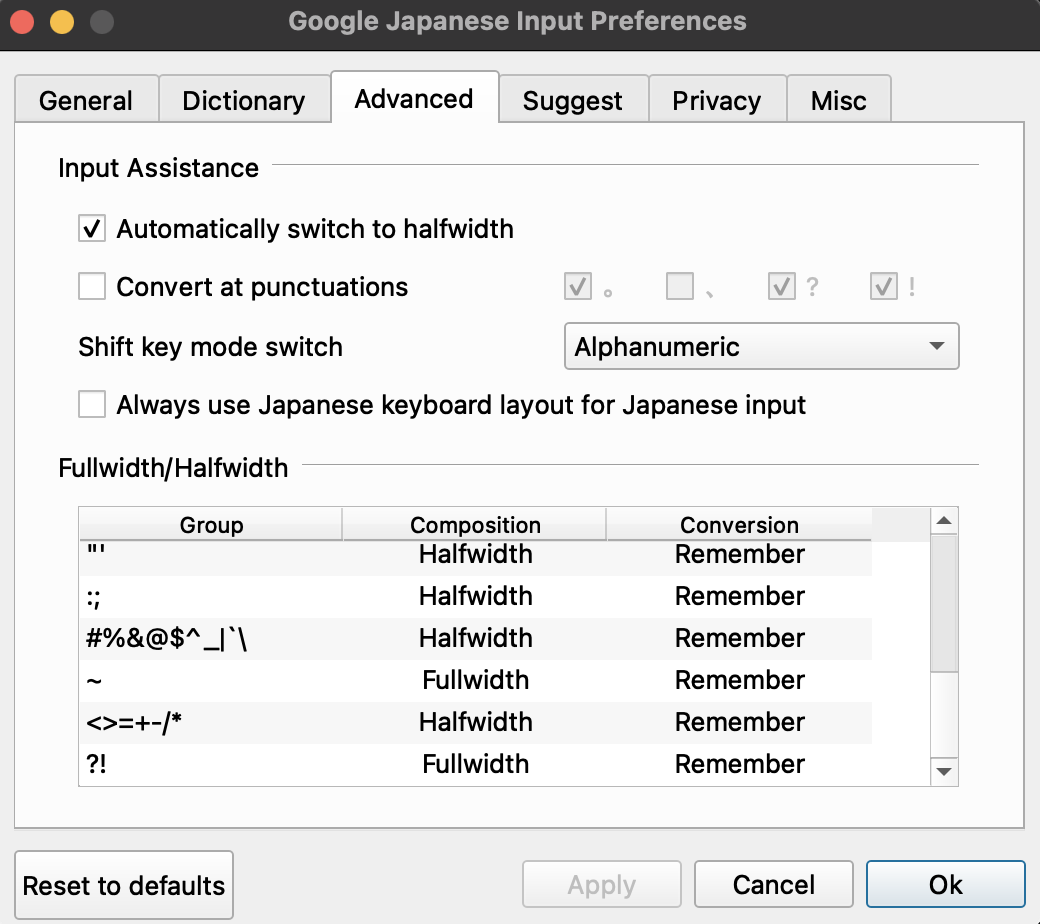Click the Group column header

[211, 525]
